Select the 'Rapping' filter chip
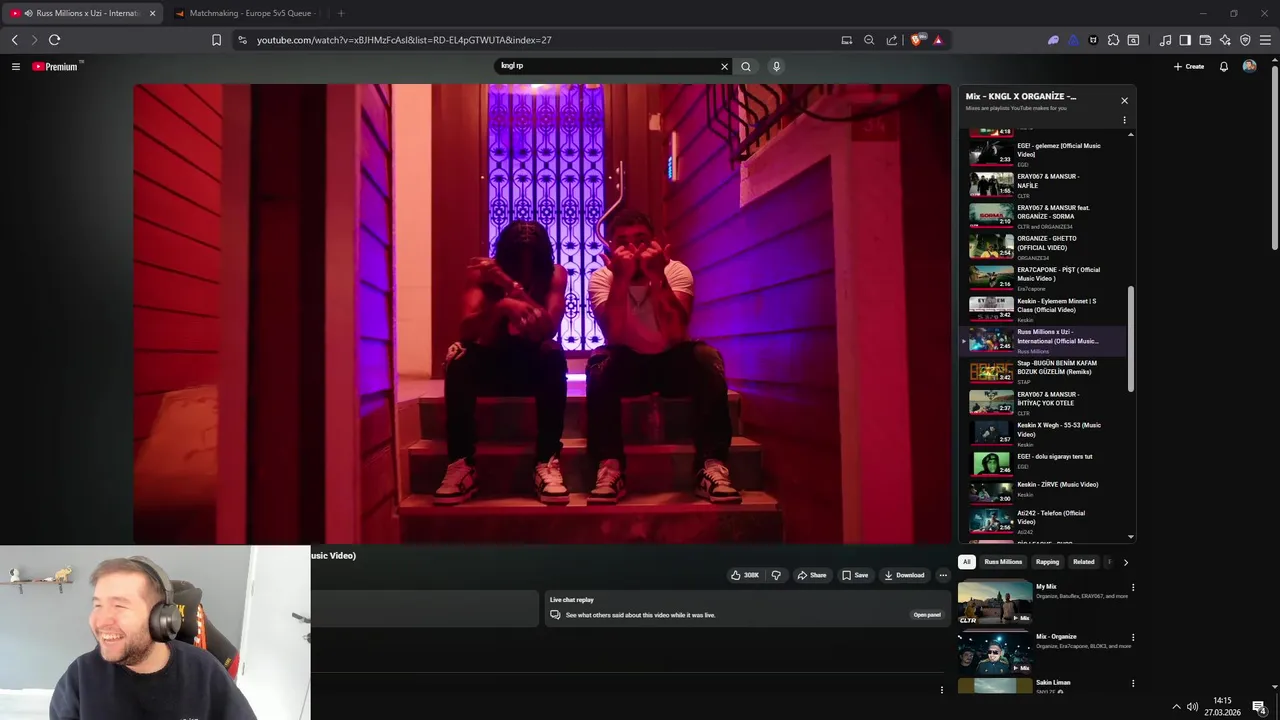Image resolution: width=1280 pixels, height=720 pixels. (x=1047, y=562)
